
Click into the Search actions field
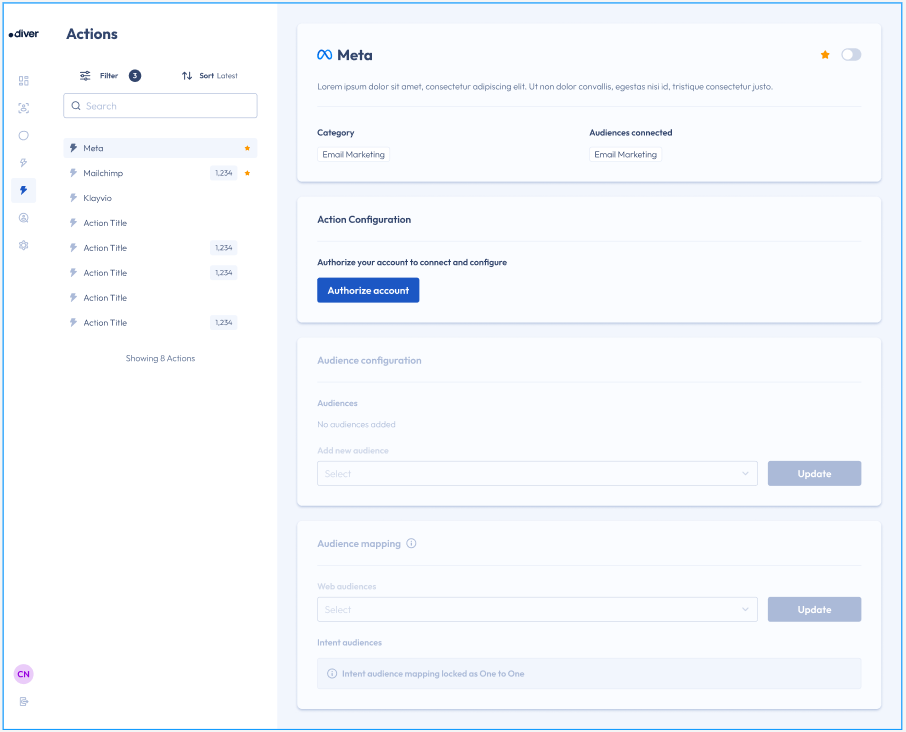point(160,106)
